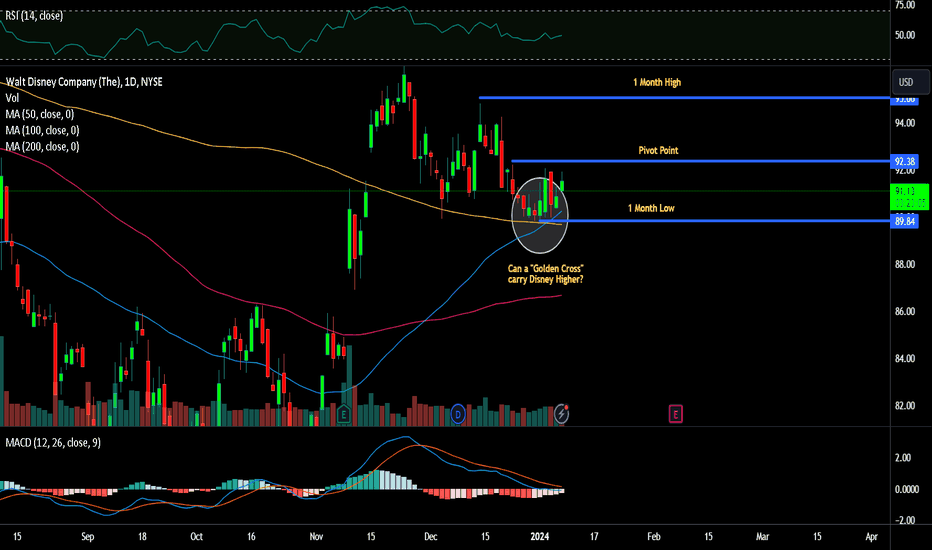Click the 75.00 RSI scale label
The width and height of the screenshot is (932, 550).
coord(905,5)
